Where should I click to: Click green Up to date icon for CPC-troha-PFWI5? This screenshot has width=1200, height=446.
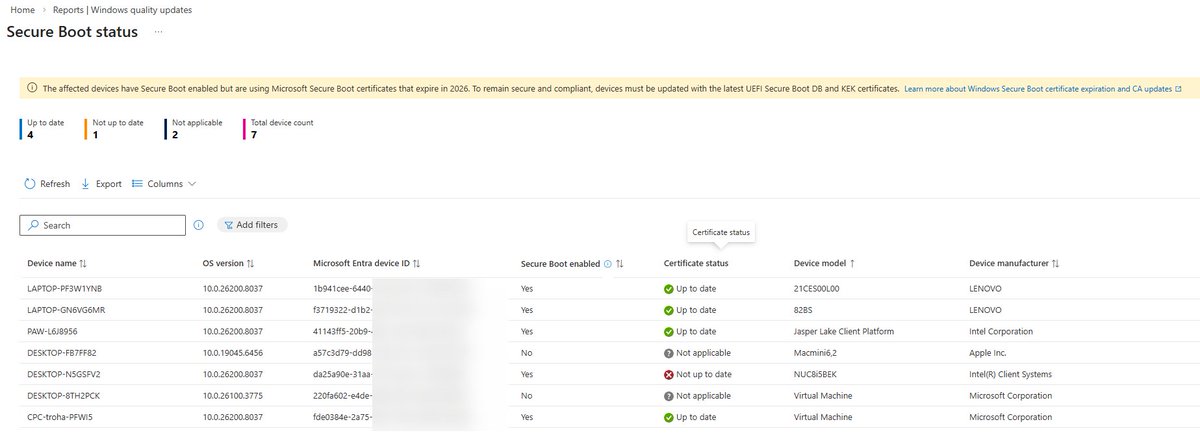[669, 417]
